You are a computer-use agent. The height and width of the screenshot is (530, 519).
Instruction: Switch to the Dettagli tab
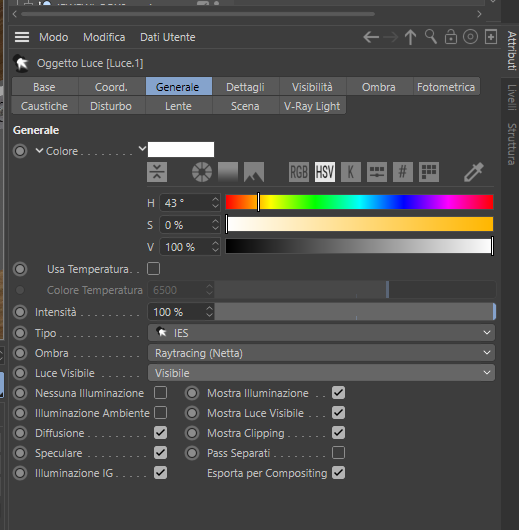[x=245, y=87]
